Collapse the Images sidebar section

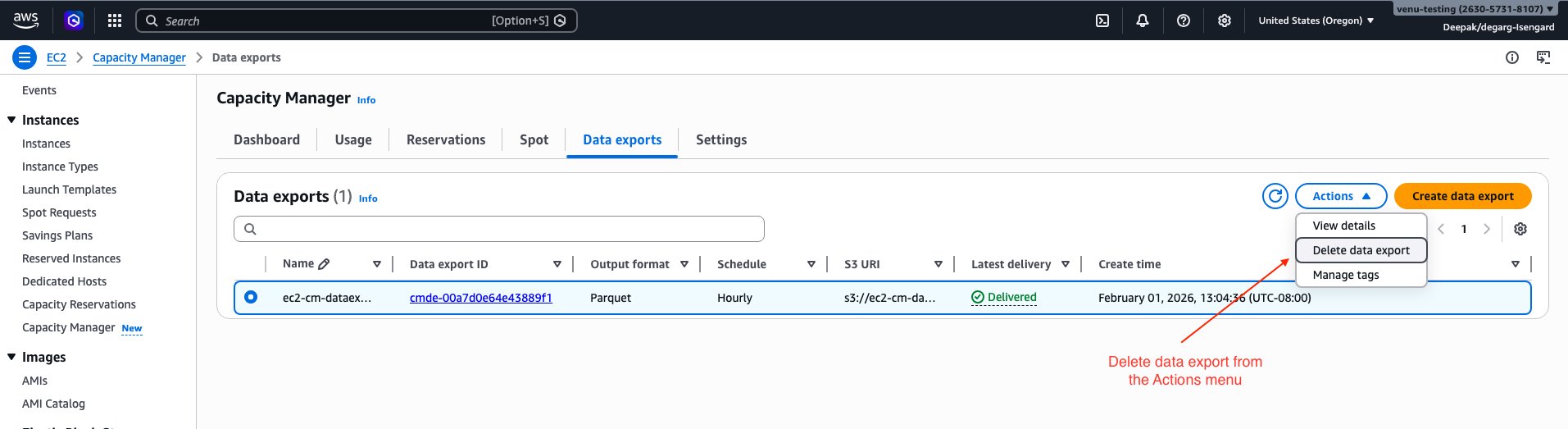11,357
